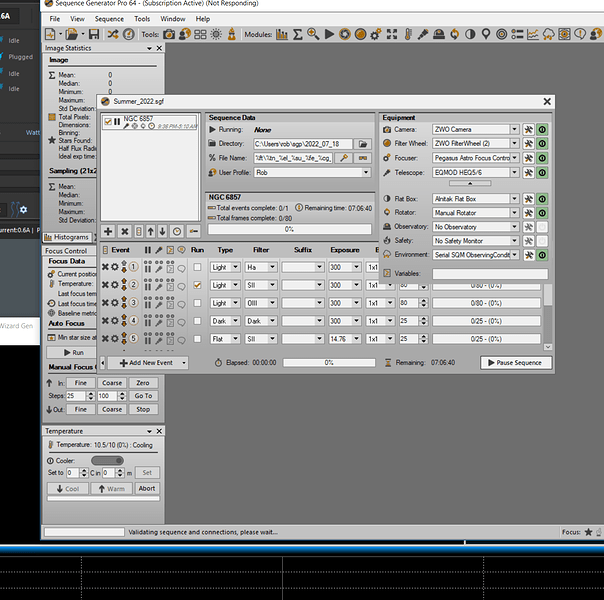Open camera settings wrench next to ZWO Camera
Viewport: 604px width, 600px height.
pos(528,129)
